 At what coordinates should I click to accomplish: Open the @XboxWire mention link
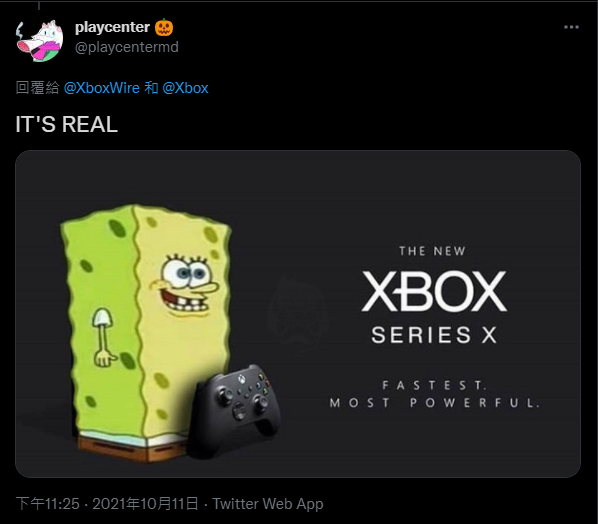[x=102, y=88]
